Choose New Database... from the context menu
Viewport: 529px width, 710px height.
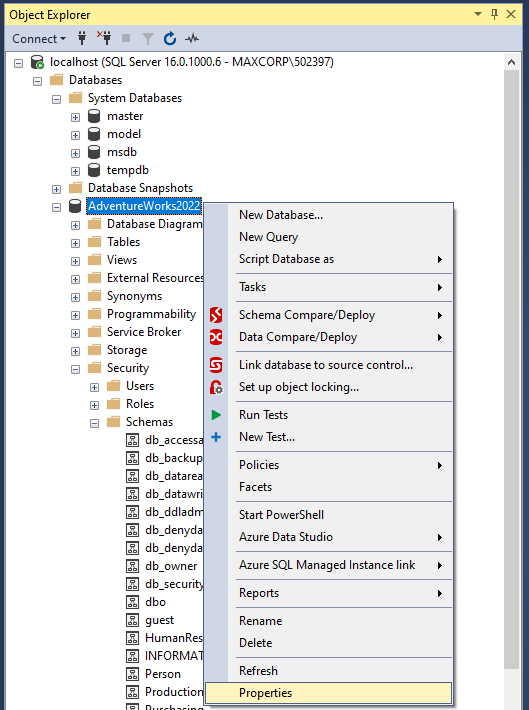[x=329, y=215]
